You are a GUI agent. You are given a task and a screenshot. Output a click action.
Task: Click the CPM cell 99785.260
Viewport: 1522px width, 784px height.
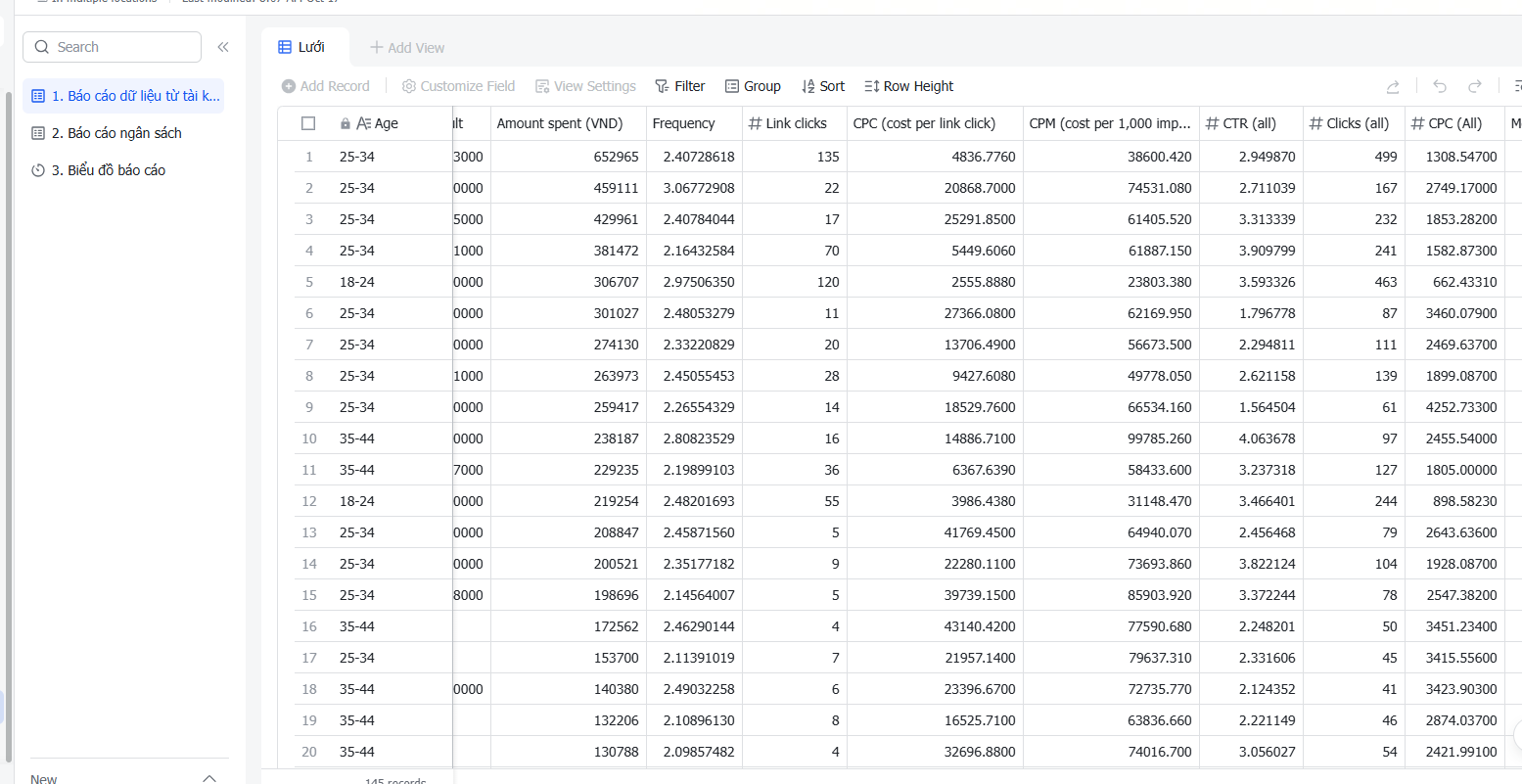click(x=1111, y=438)
